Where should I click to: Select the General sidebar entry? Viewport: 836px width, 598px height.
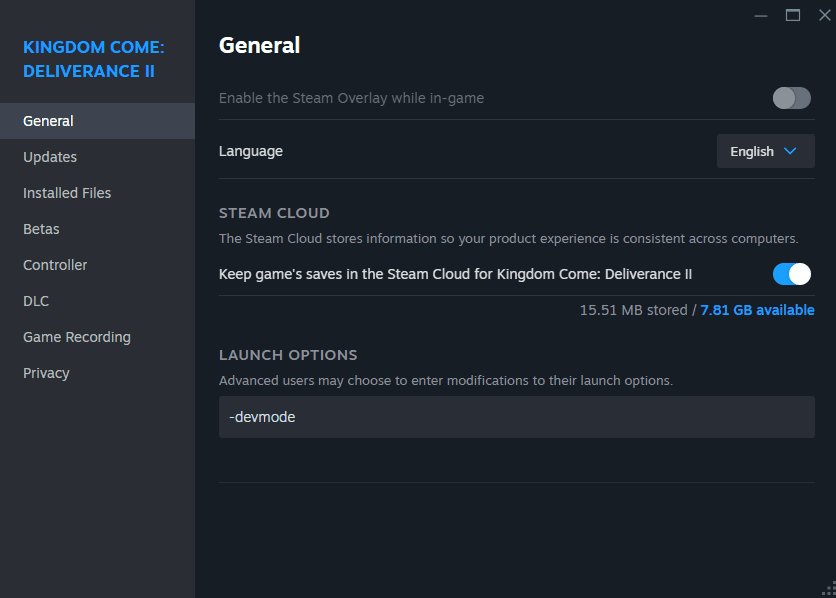click(x=48, y=120)
